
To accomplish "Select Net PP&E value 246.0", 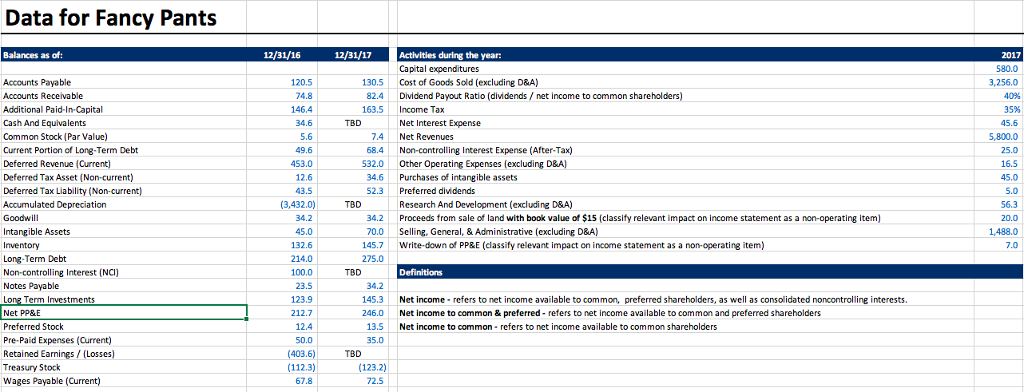I will point(353,313).
